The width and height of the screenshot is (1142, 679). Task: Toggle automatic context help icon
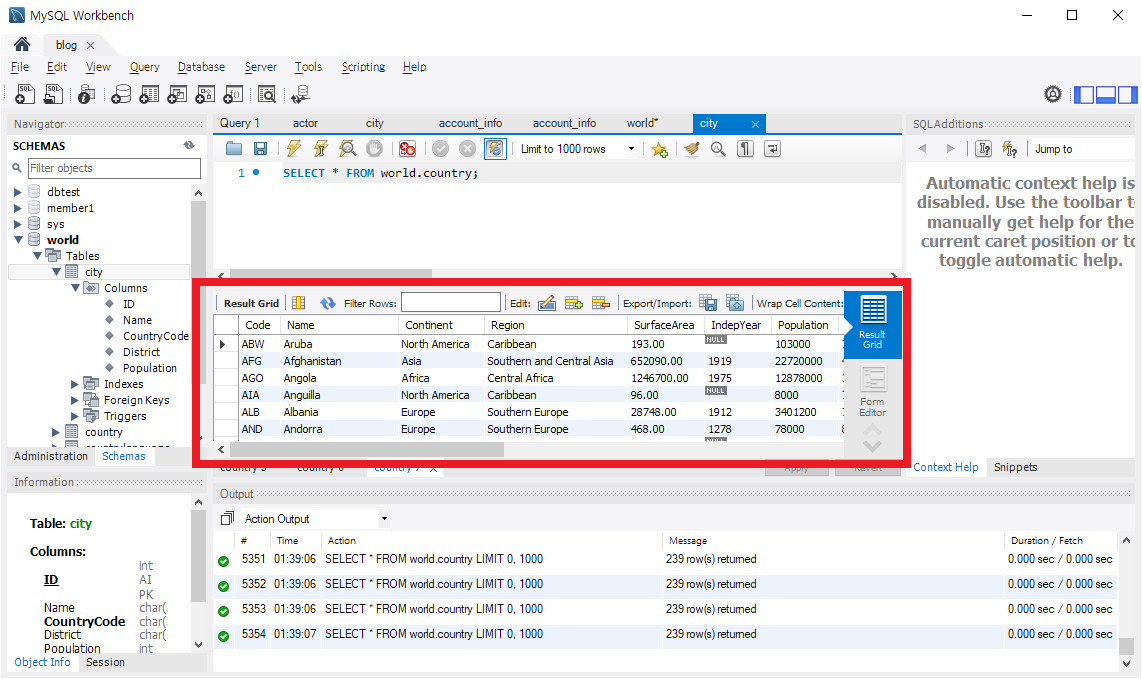[1009, 149]
